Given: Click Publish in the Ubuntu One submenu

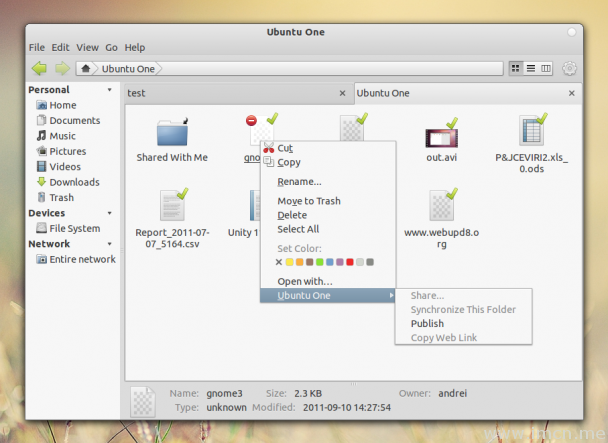Looking at the screenshot, I should pyautogui.click(x=464, y=324).
